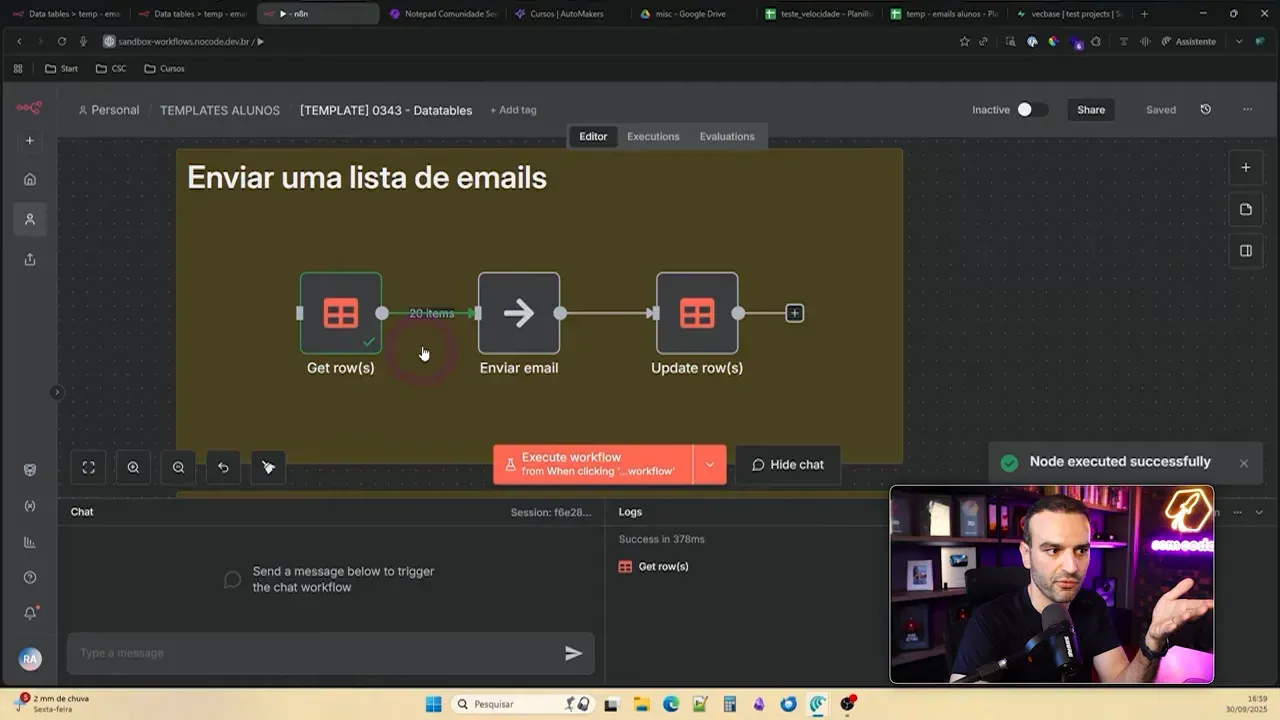Screen dimensions: 1280x720
Task: Click the fit-to-view icon below the canvas
Action: pos(88,467)
